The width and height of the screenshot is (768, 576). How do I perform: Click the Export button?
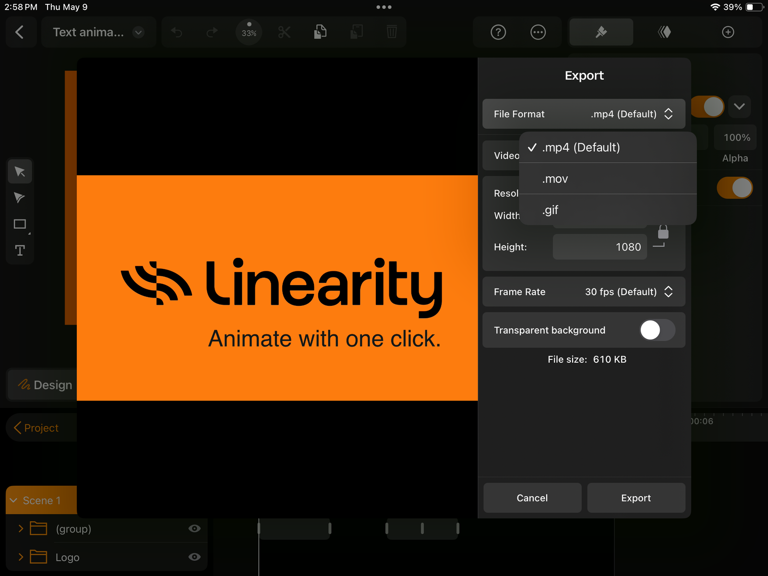coord(636,498)
